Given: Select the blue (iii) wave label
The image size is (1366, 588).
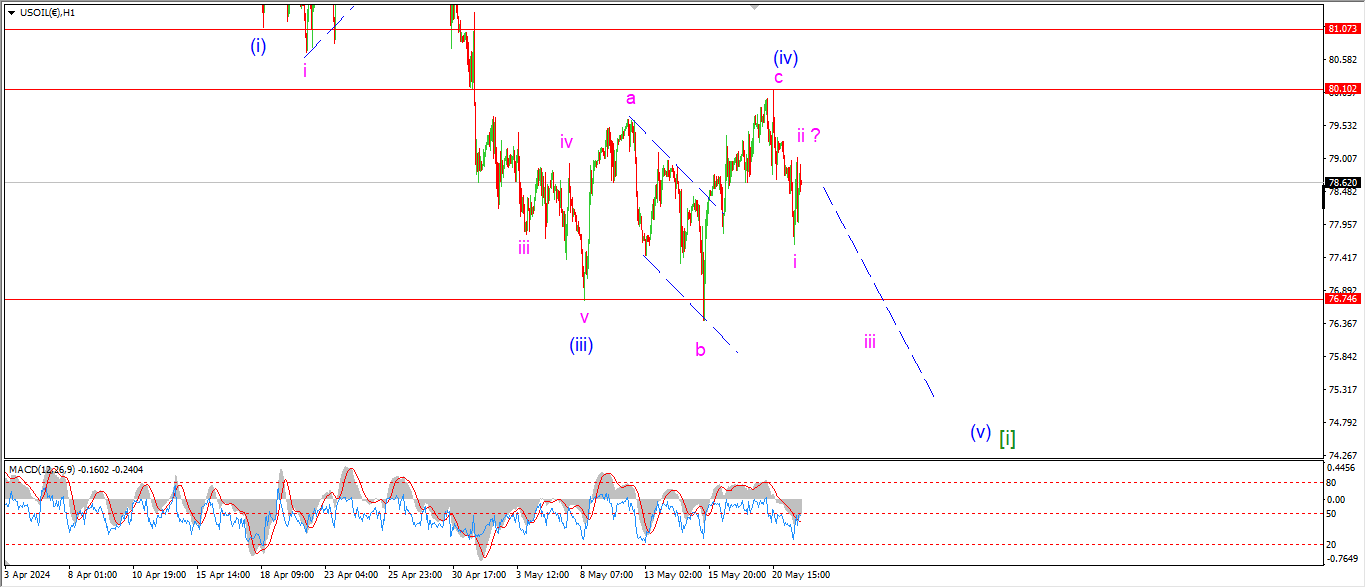Looking at the screenshot, I should click(x=582, y=345).
